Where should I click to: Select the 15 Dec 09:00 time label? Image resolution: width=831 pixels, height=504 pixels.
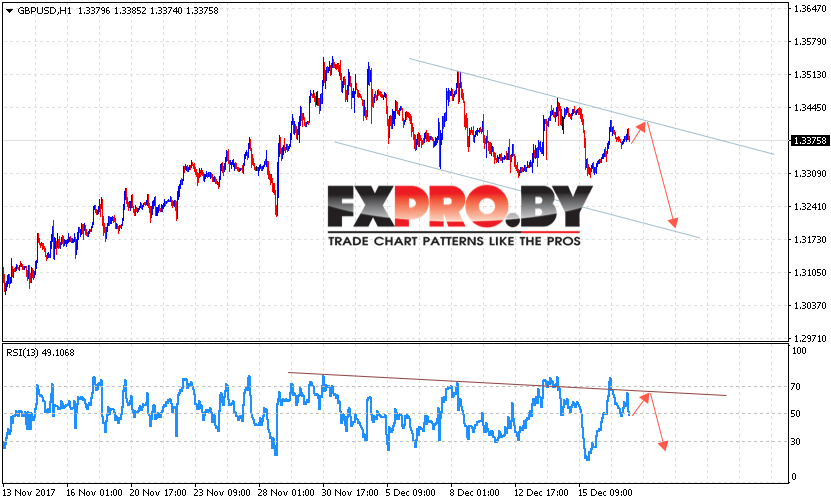(605, 492)
